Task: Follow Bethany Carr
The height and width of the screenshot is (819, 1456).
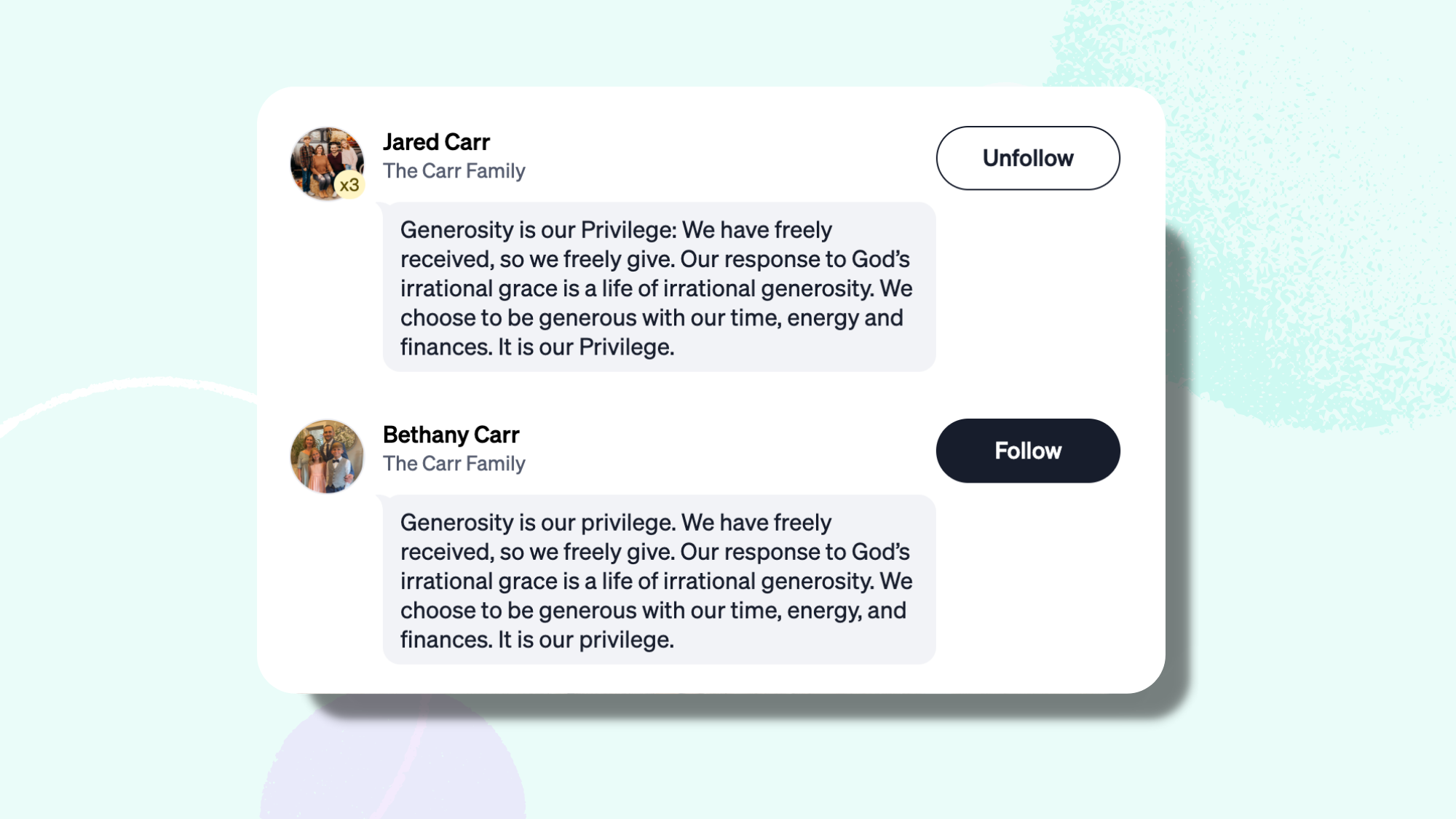Action: coord(1028,451)
